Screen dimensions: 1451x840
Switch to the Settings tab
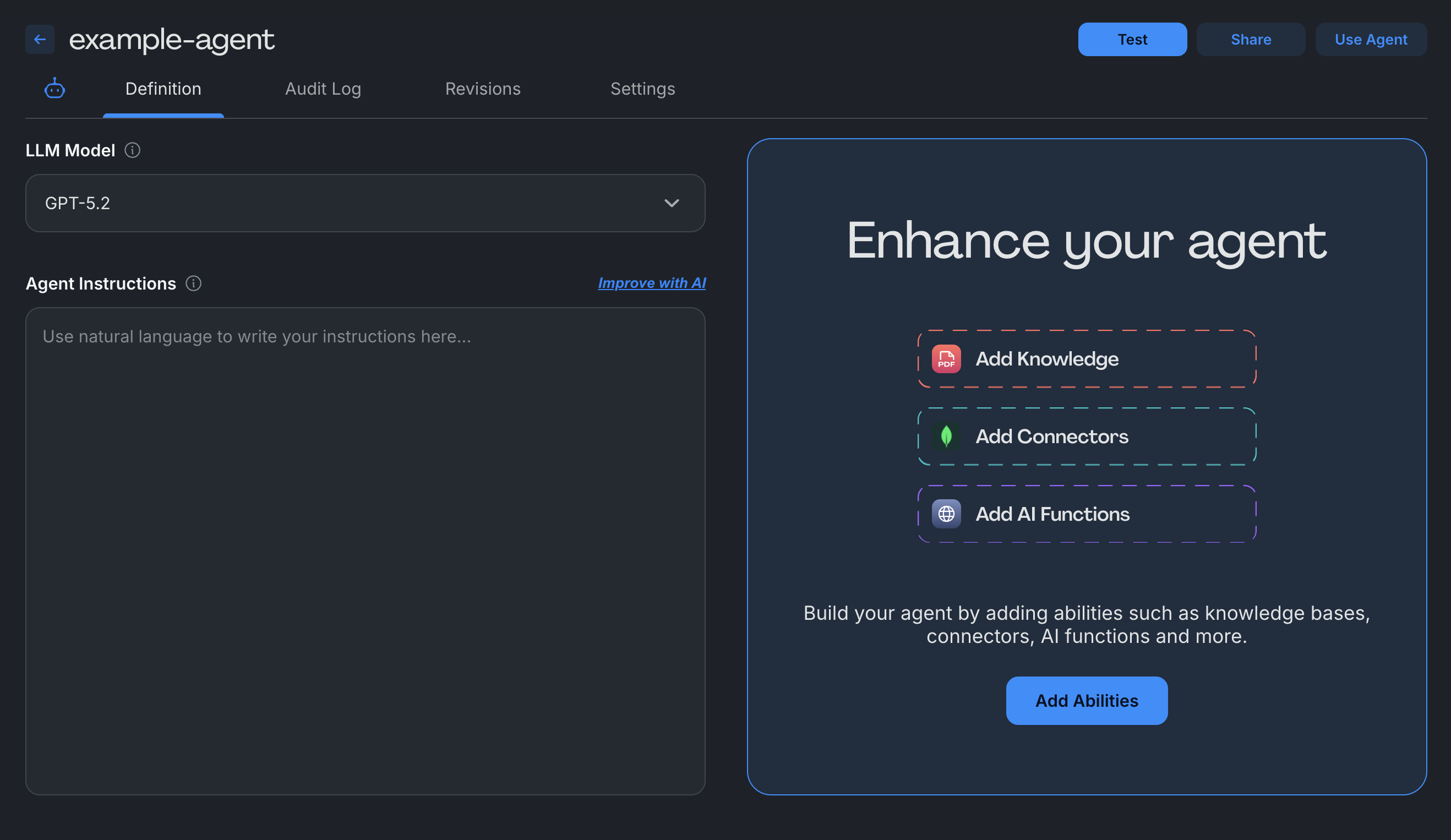642,89
